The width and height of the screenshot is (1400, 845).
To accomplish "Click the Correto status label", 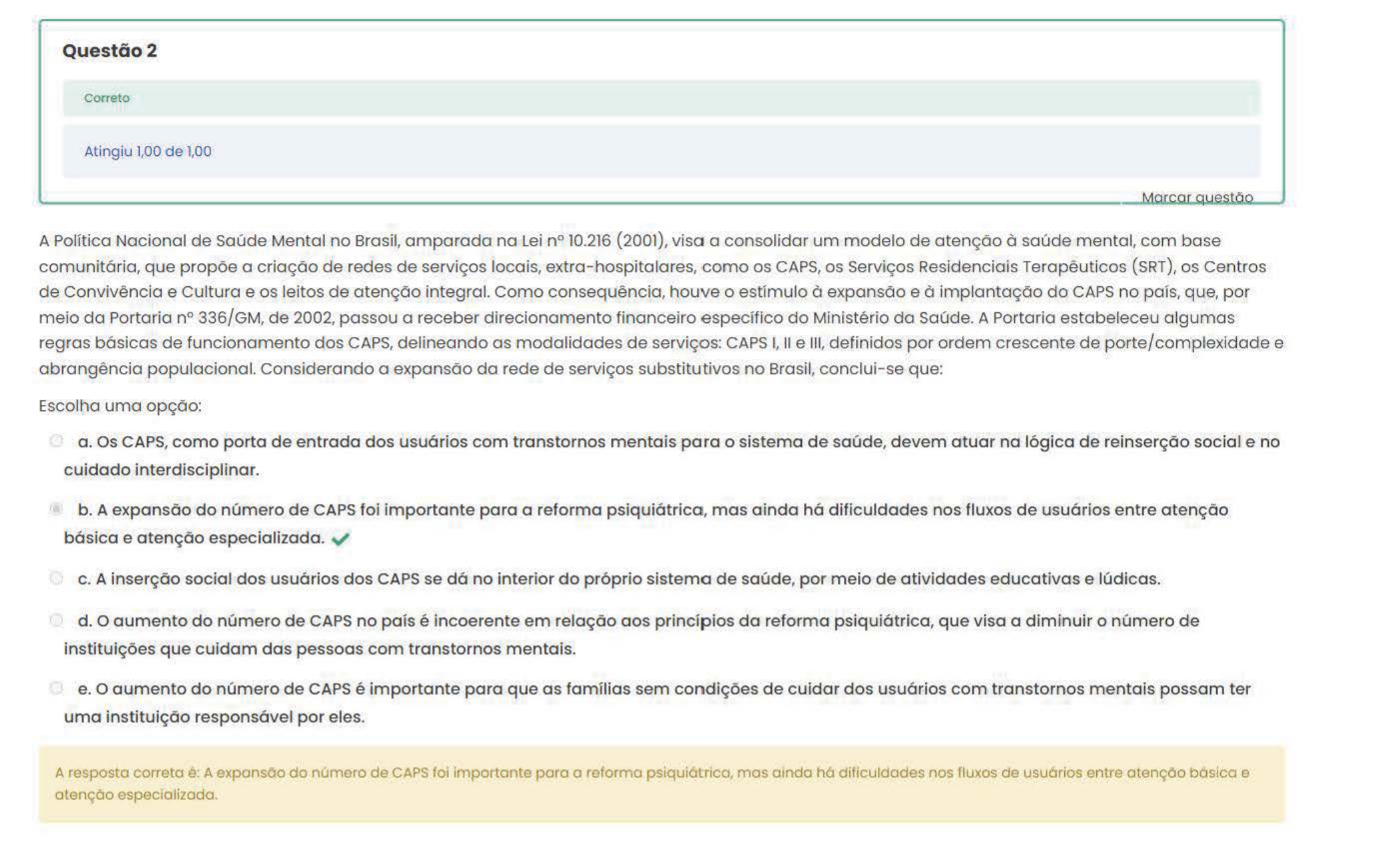I will 107,98.
